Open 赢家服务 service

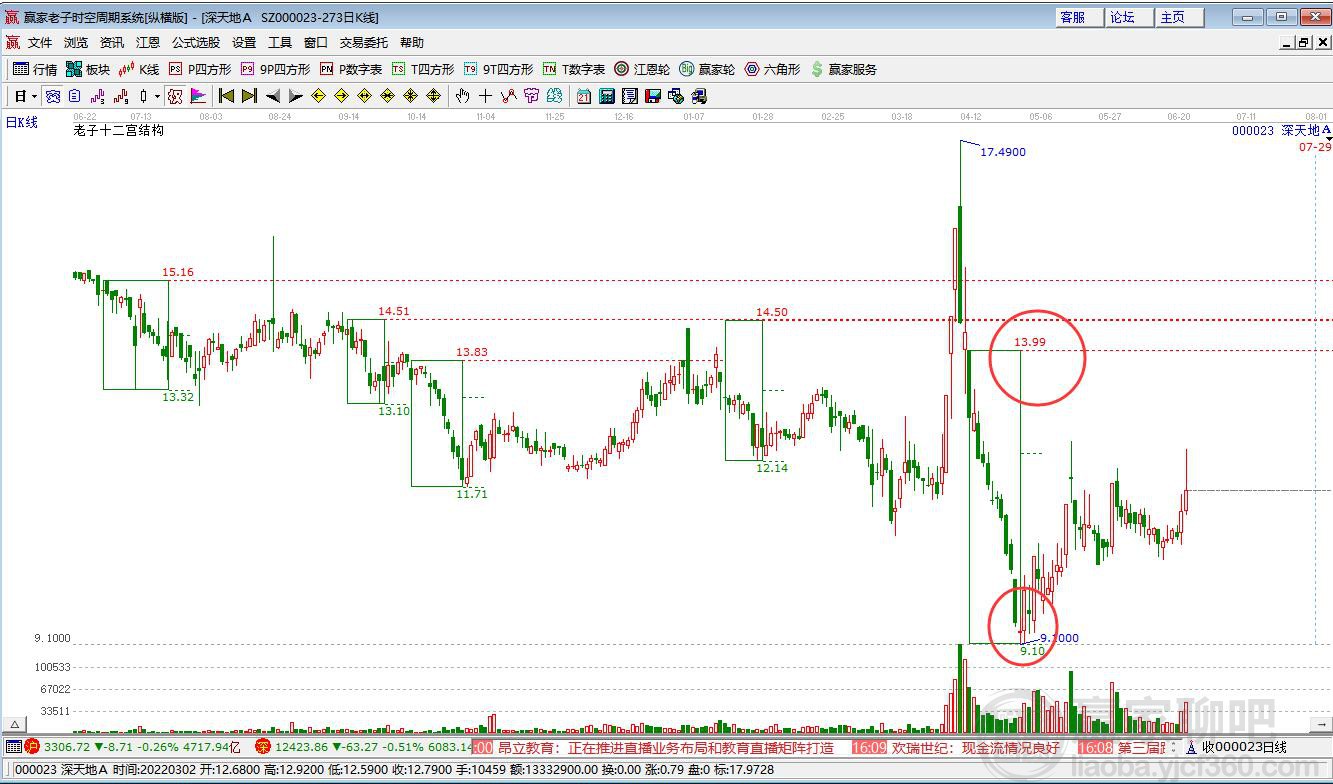pyautogui.click(x=844, y=69)
